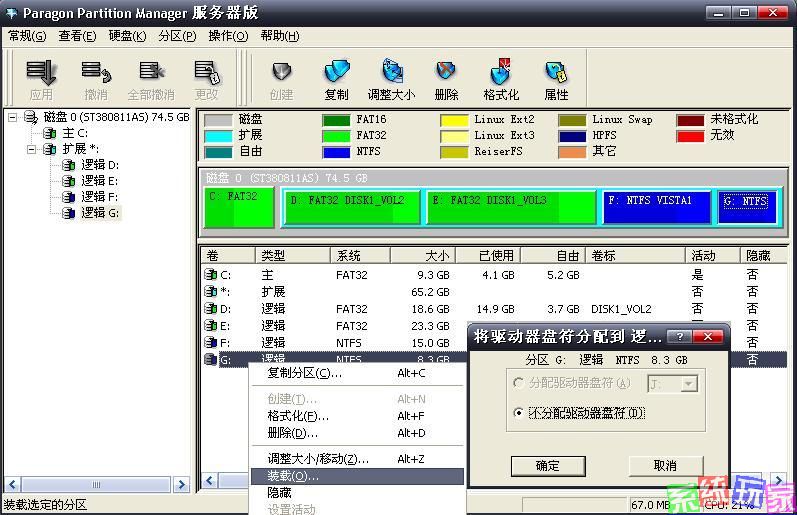Viewport: 797px width, 515px height.
Task: Choose 格式化(F)... from context menu
Action: coord(358,416)
